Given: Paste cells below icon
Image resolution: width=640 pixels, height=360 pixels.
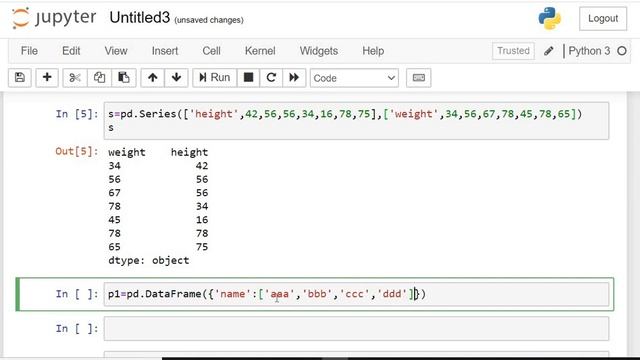Looking at the screenshot, I should [x=124, y=78].
